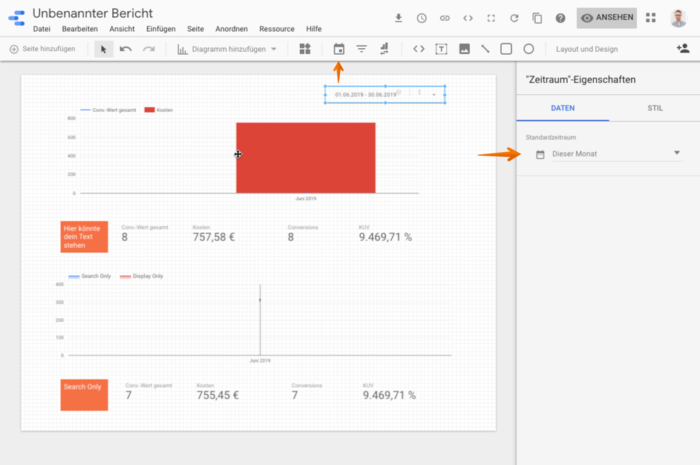The image size is (700, 465).
Task: Enter fullscreen mode icon
Action: click(x=491, y=18)
